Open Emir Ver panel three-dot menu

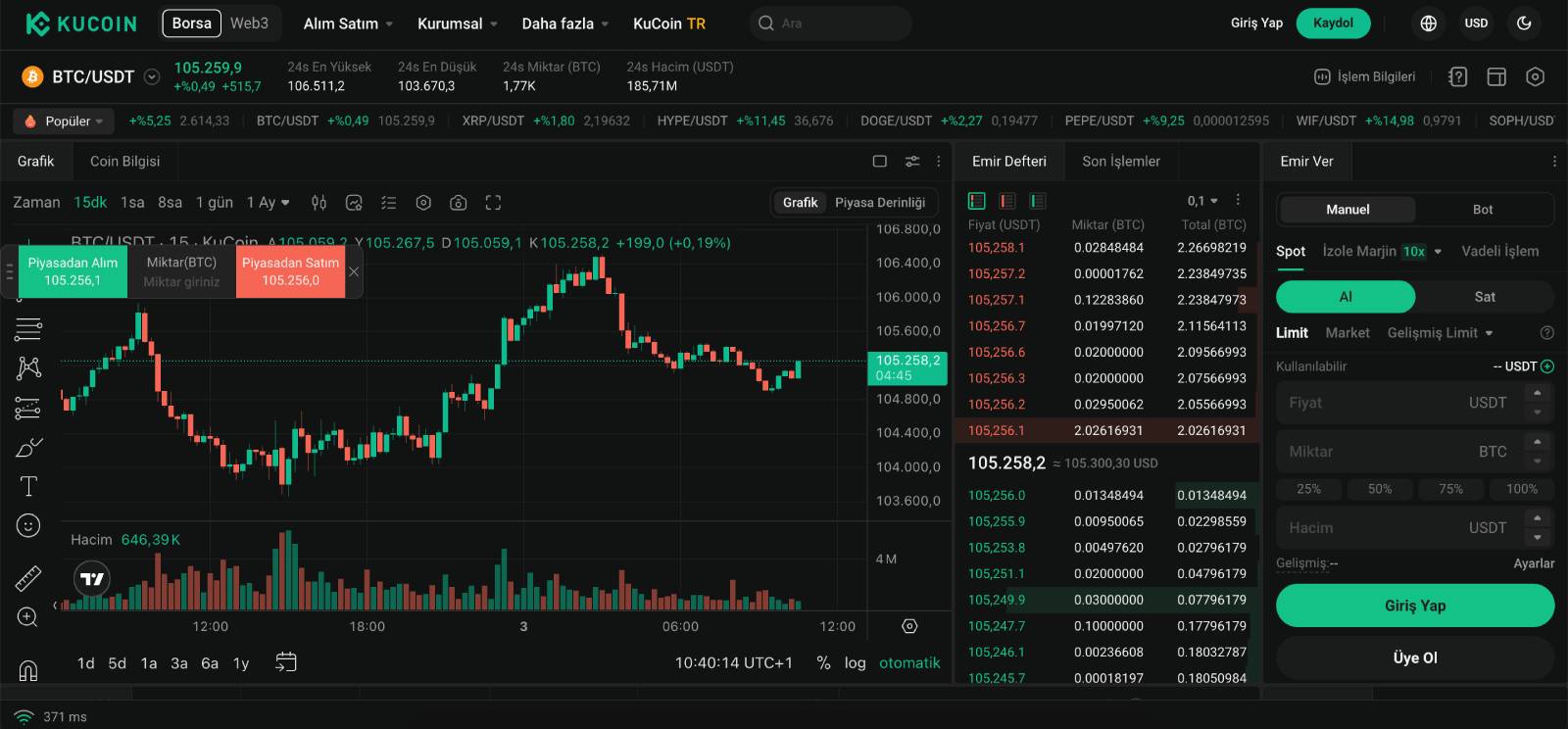[1554, 161]
